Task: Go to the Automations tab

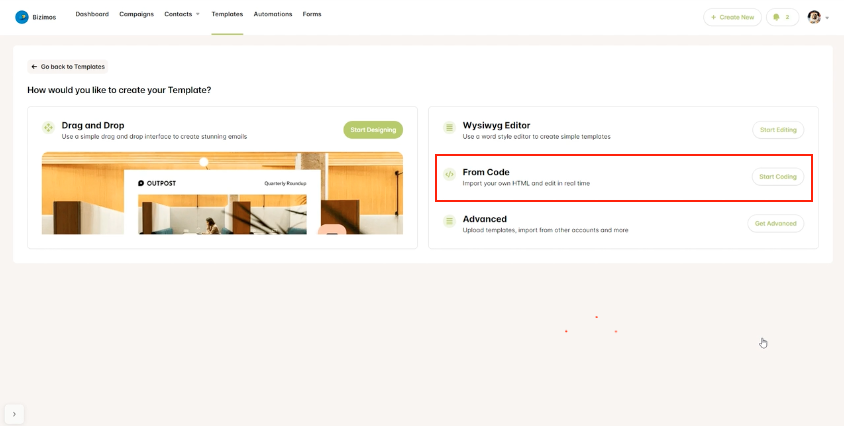Action: tap(273, 14)
